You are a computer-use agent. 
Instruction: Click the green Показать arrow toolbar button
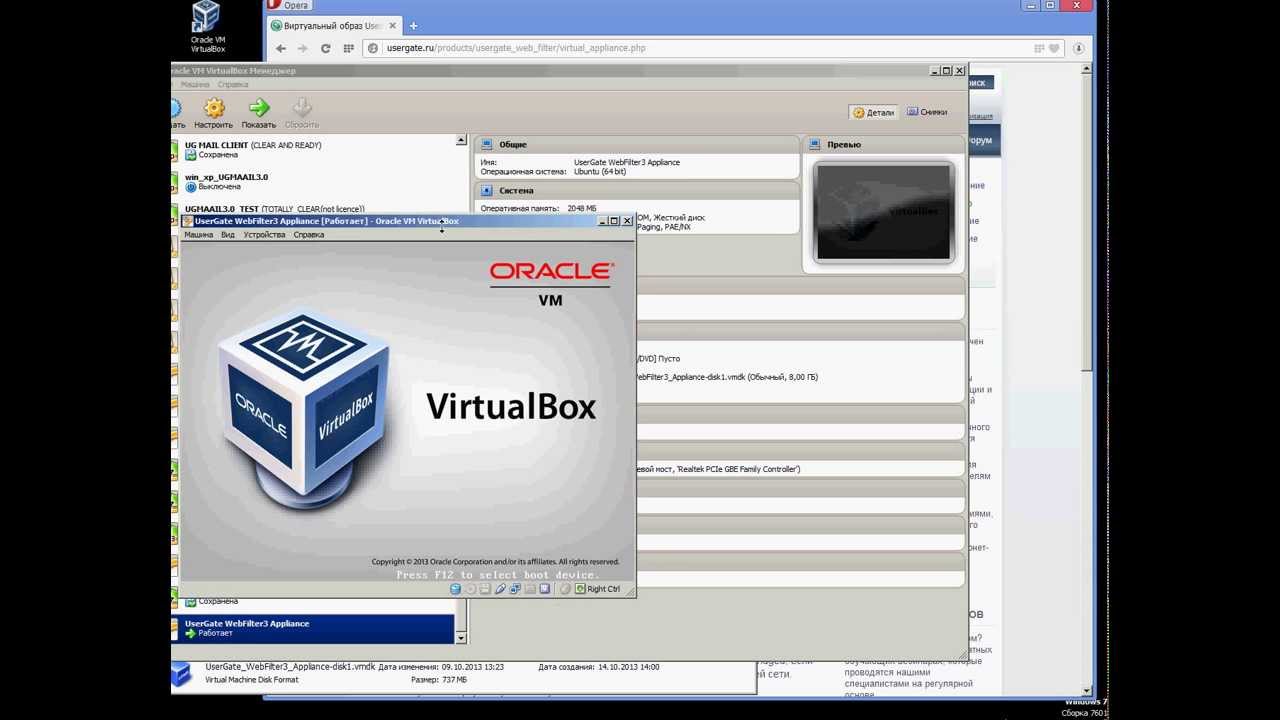[258, 114]
